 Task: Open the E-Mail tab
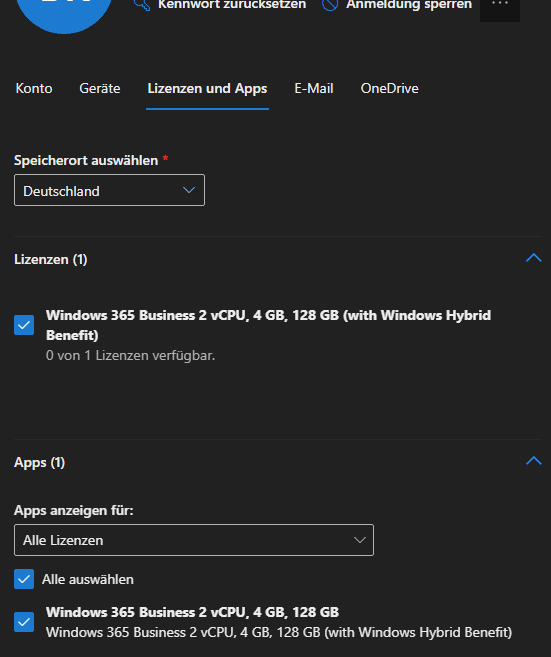(314, 88)
